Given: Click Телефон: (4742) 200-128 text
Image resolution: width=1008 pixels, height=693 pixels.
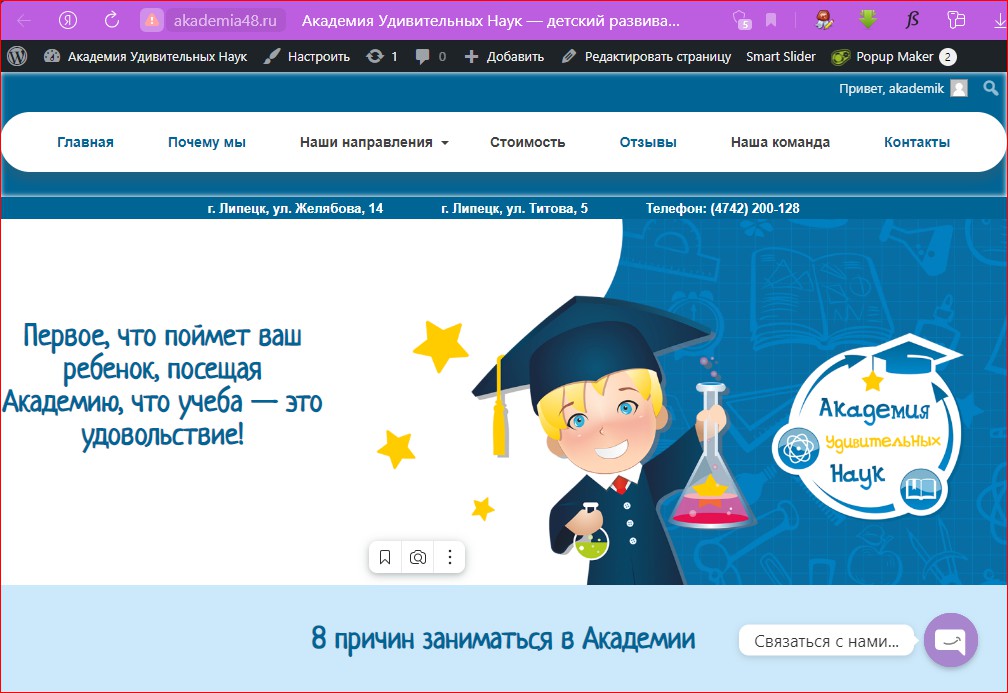Looking at the screenshot, I should (x=723, y=208).
